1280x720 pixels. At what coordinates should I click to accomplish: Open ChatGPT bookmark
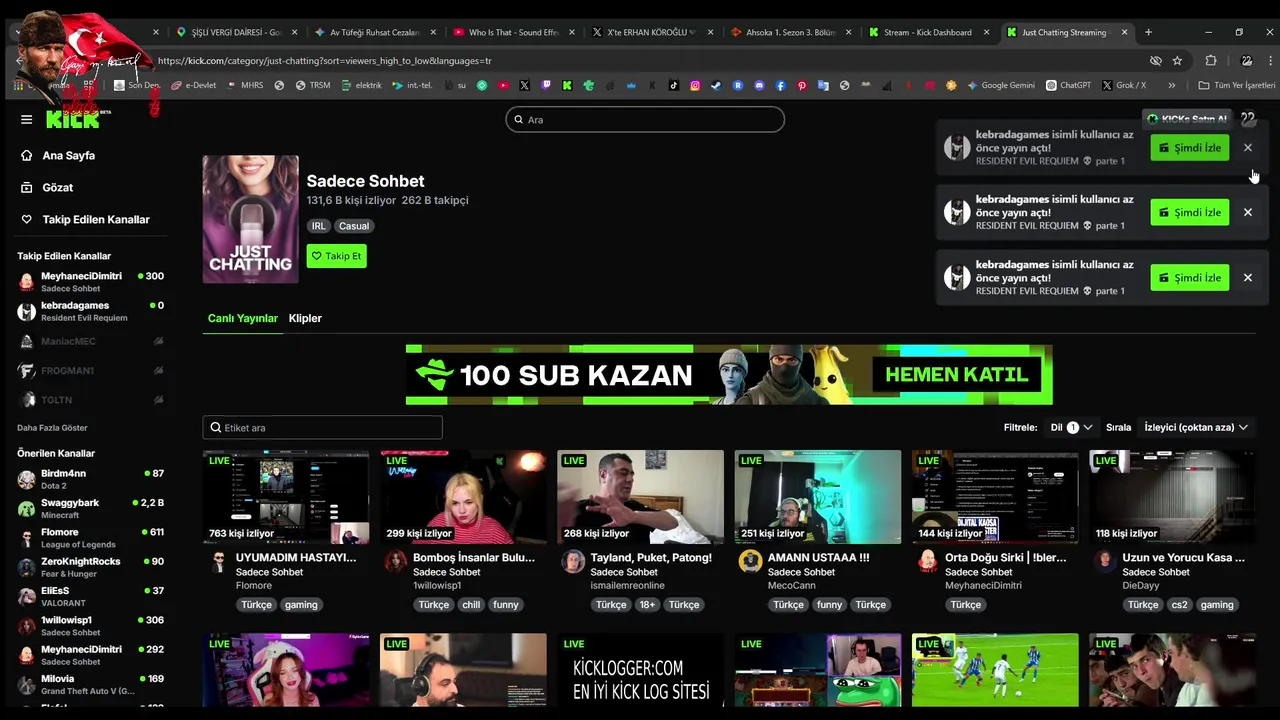1068,85
